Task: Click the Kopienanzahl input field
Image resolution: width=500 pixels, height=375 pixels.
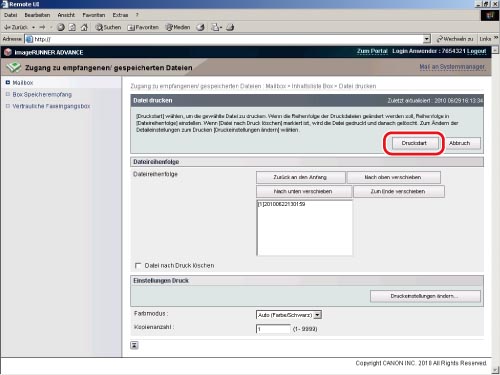Action: [x=273, y=329]
